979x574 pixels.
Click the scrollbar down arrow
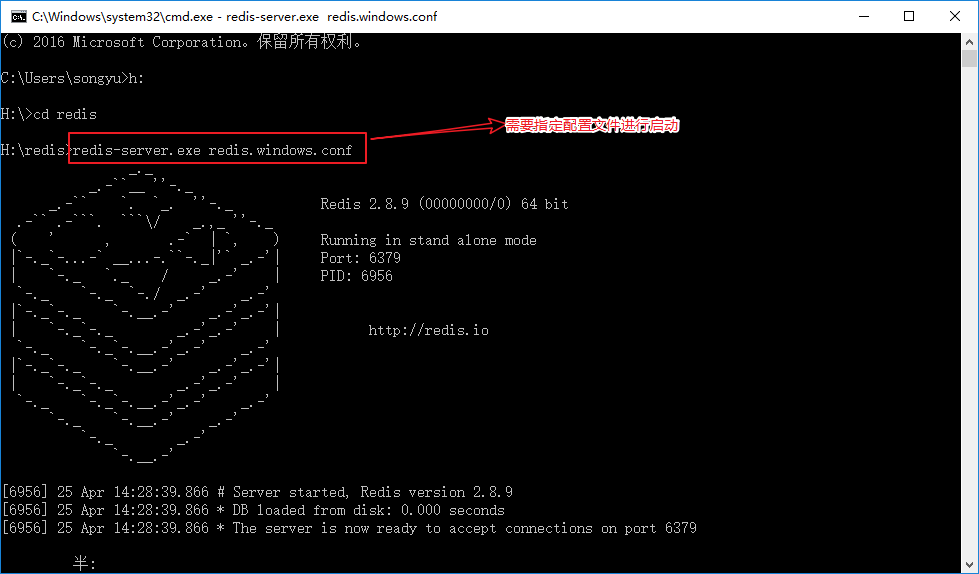coord(969,565)
